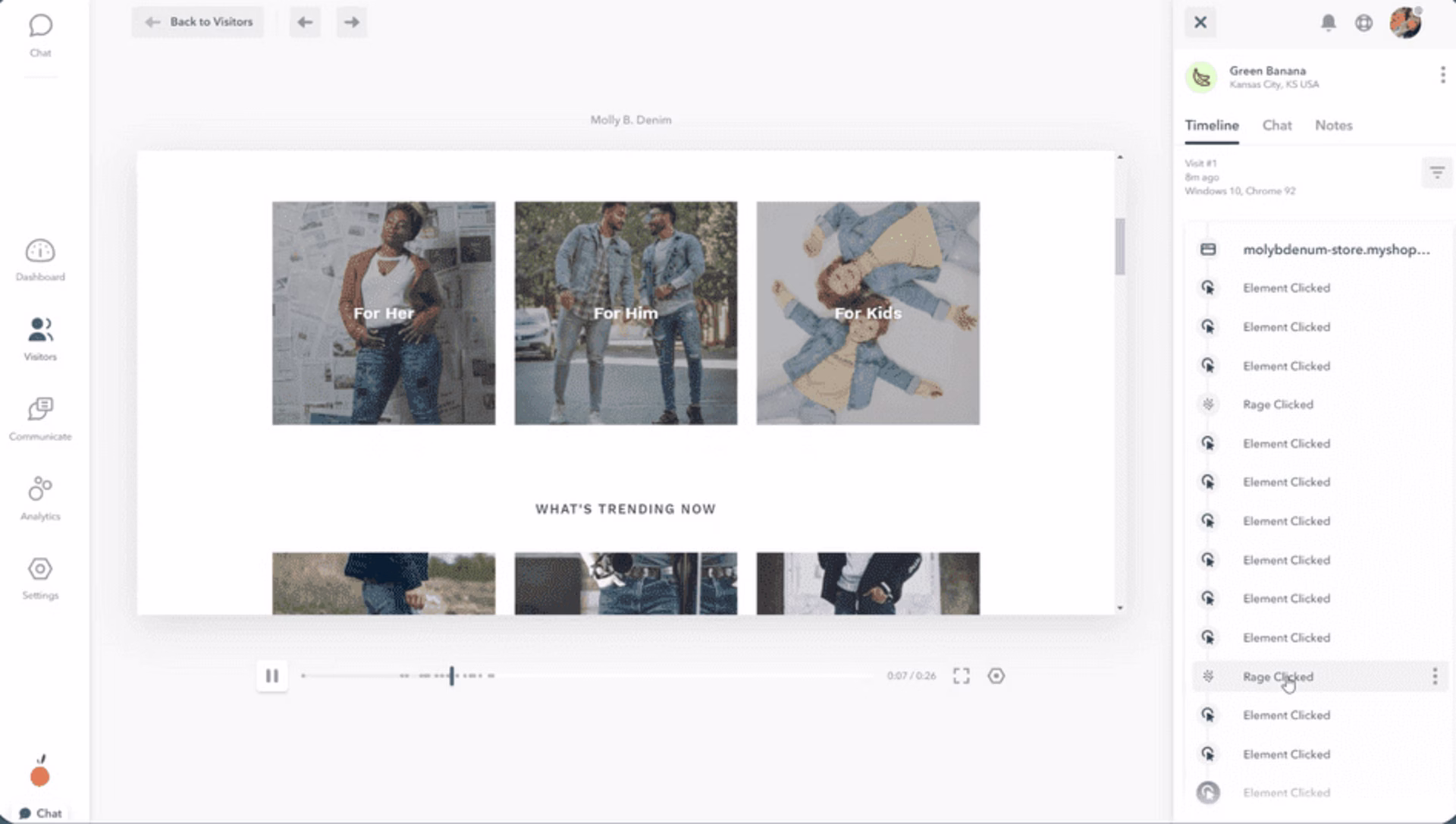
Task: Toggle fullscreen for the replay
Action: (961, 675)
